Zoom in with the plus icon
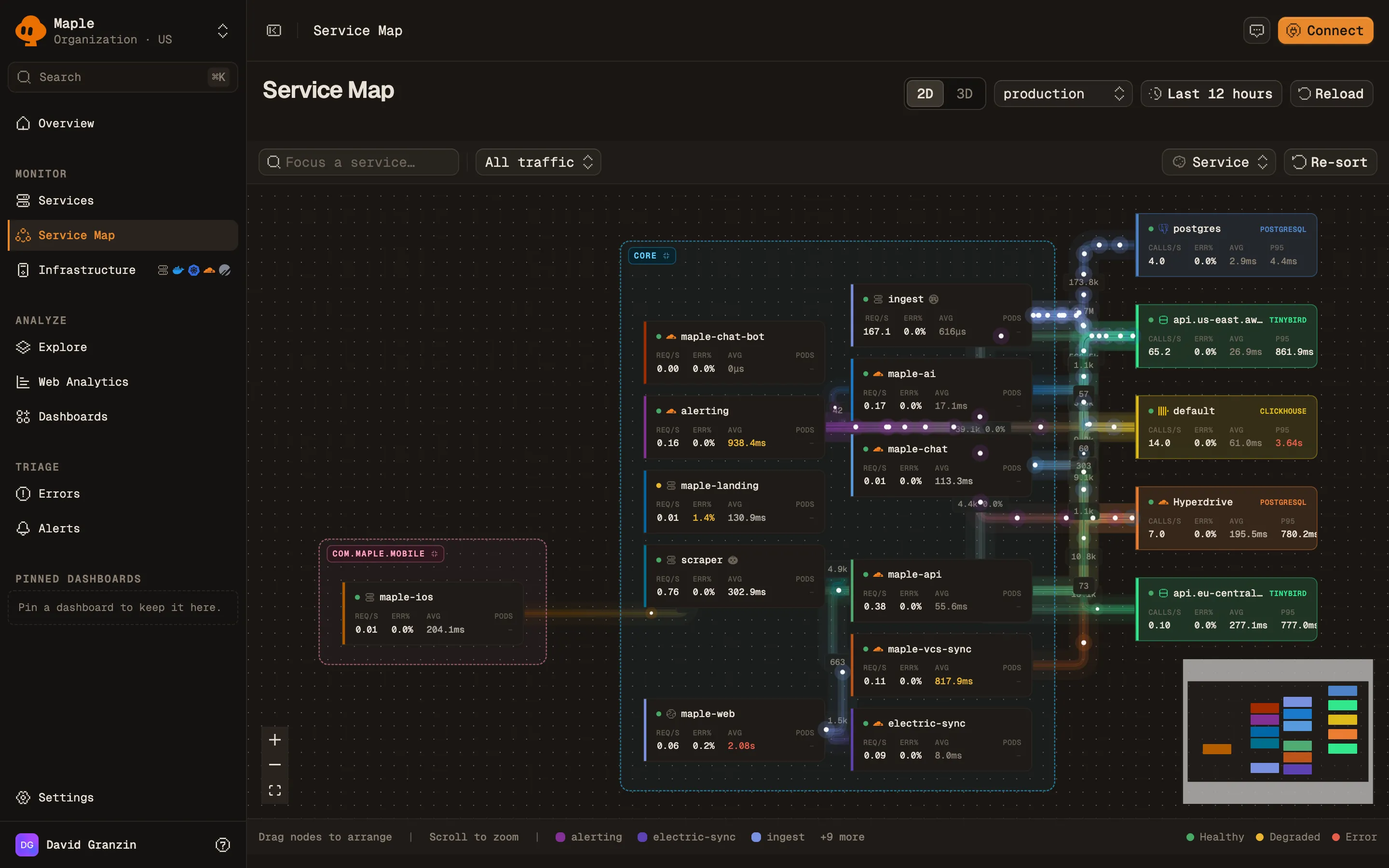This screenshot has height=868, width=1389. point(275,739)
